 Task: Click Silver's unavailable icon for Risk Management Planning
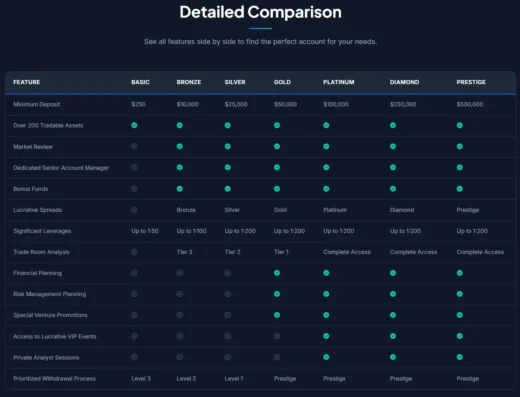(x=228, y=294)
